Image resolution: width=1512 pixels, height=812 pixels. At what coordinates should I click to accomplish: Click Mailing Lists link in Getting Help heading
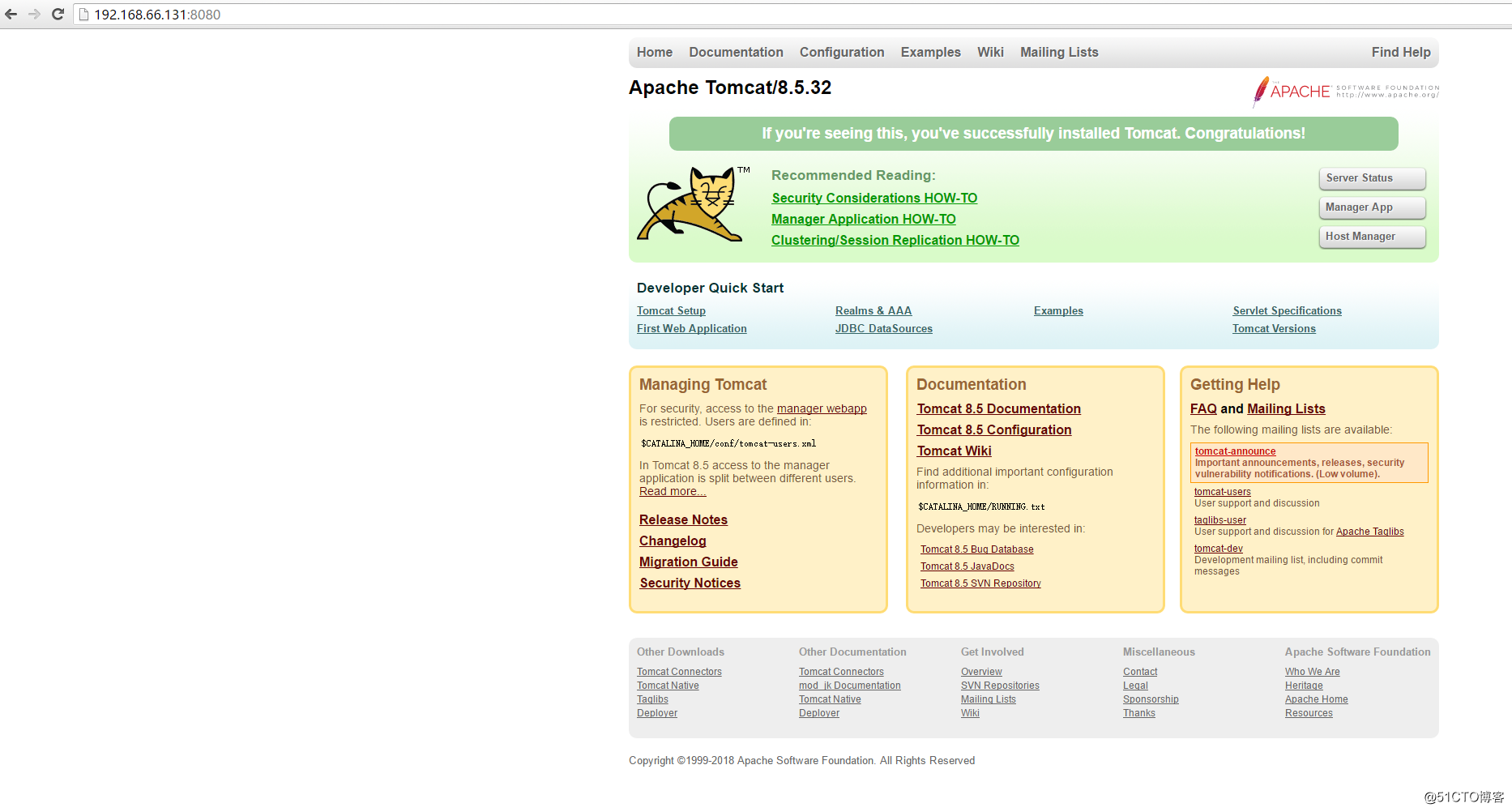pyautogui.click(x=1287, y=409)
